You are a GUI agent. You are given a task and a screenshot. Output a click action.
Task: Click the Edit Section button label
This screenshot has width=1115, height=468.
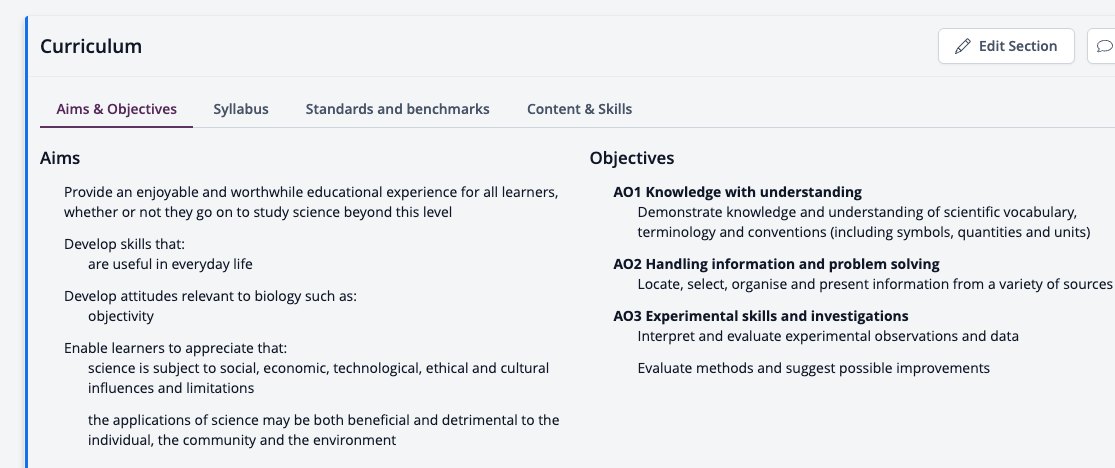pyautogui.click(x=1018, y=46)
